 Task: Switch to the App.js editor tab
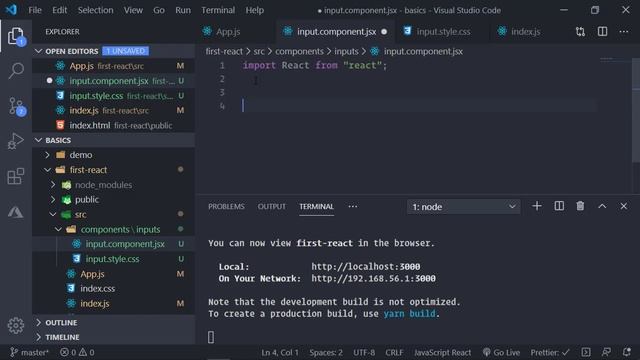(x=236, y=31)
